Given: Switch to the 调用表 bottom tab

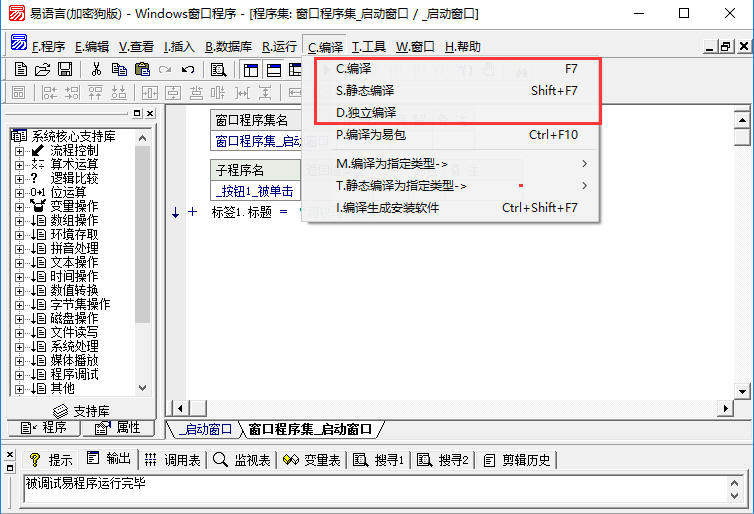Looking at the screenshot, I should click(172, 460).
